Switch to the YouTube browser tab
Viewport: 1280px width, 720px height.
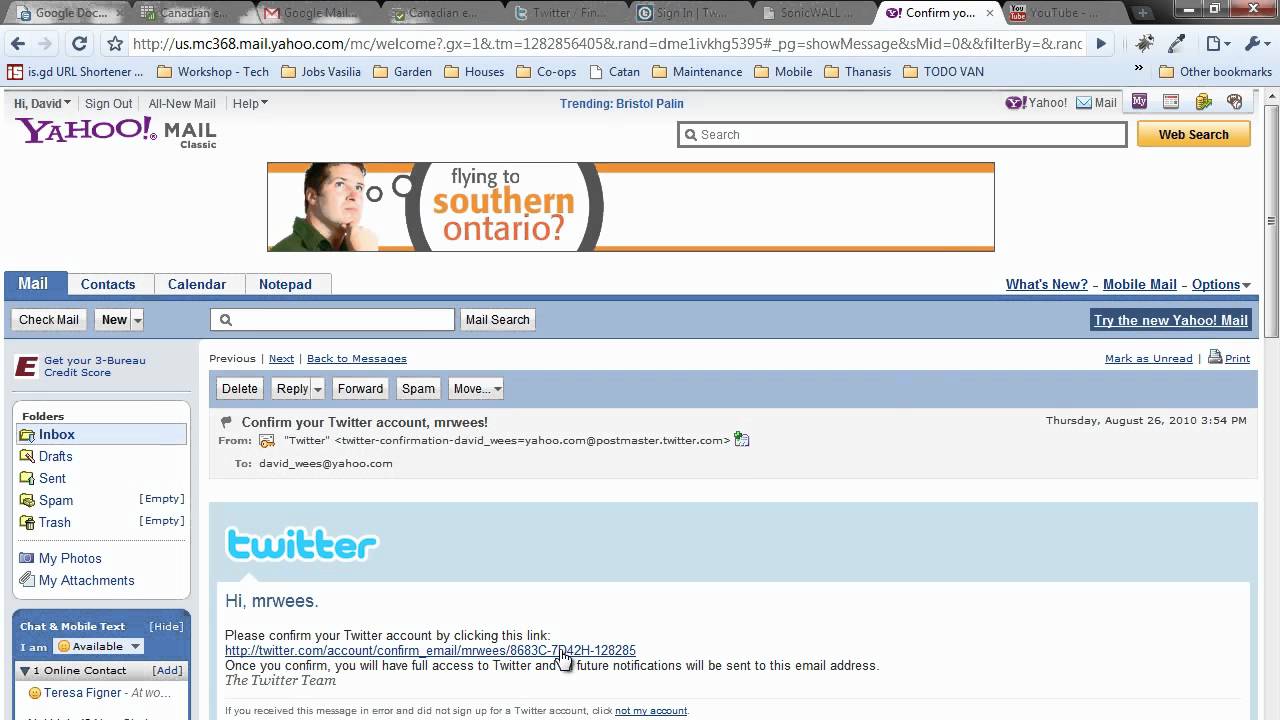pyautogui.click(x=1064, y=12)
